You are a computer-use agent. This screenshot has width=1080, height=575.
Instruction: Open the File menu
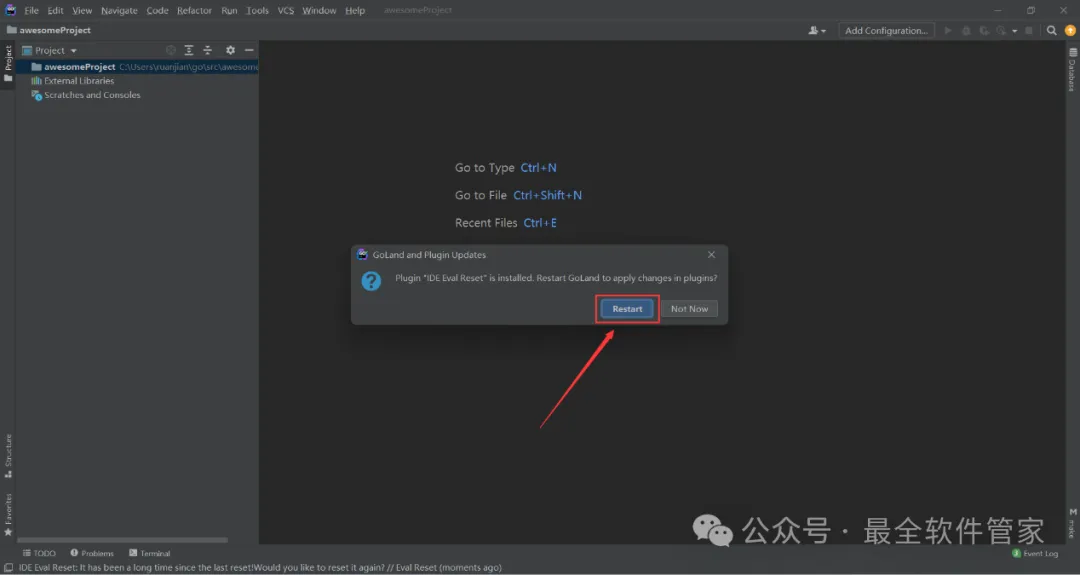pyautogui.click(x=32, y=10)
